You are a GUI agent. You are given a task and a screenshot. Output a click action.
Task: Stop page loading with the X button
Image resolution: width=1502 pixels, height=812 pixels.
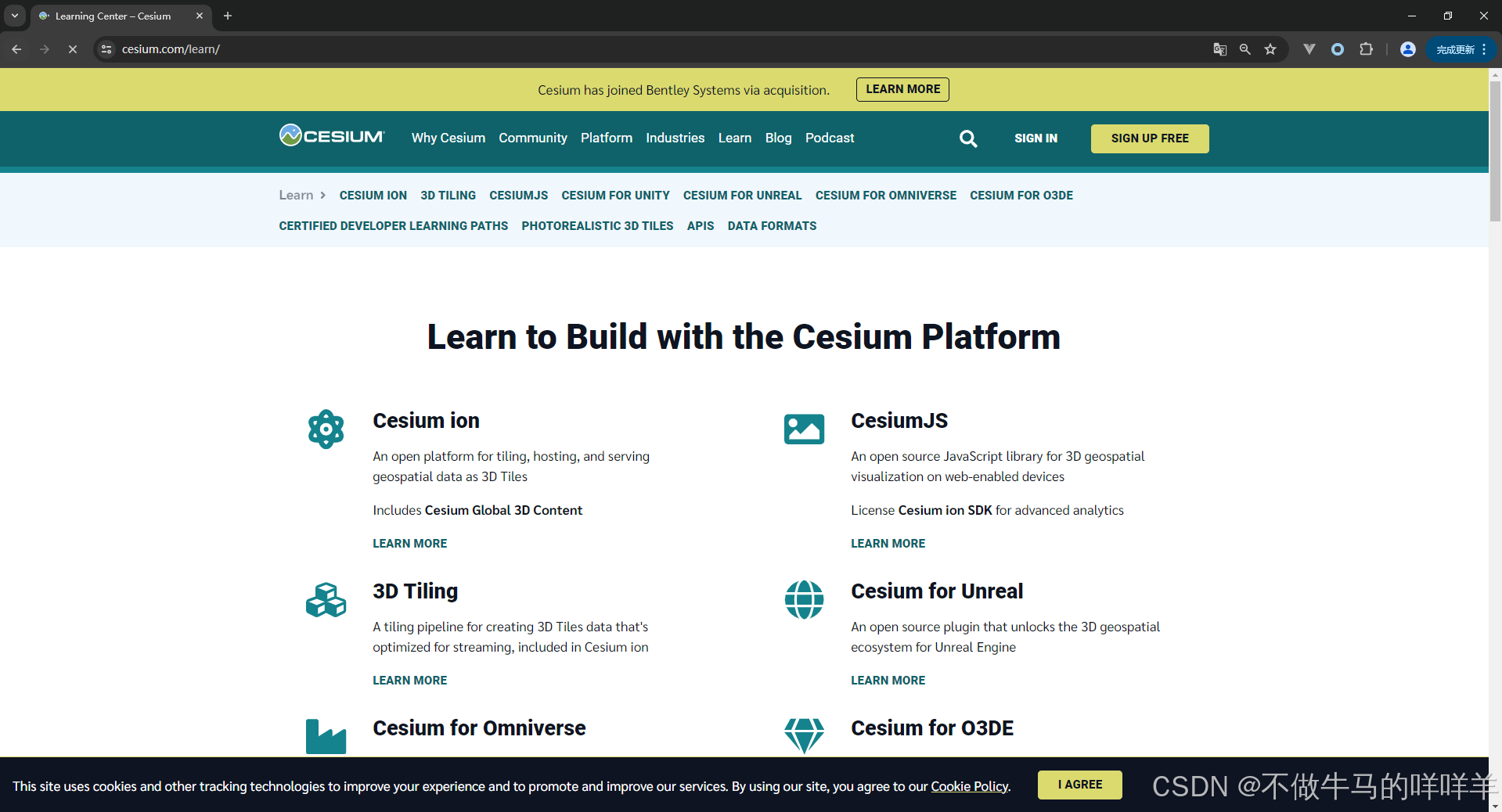pos(73,49)
